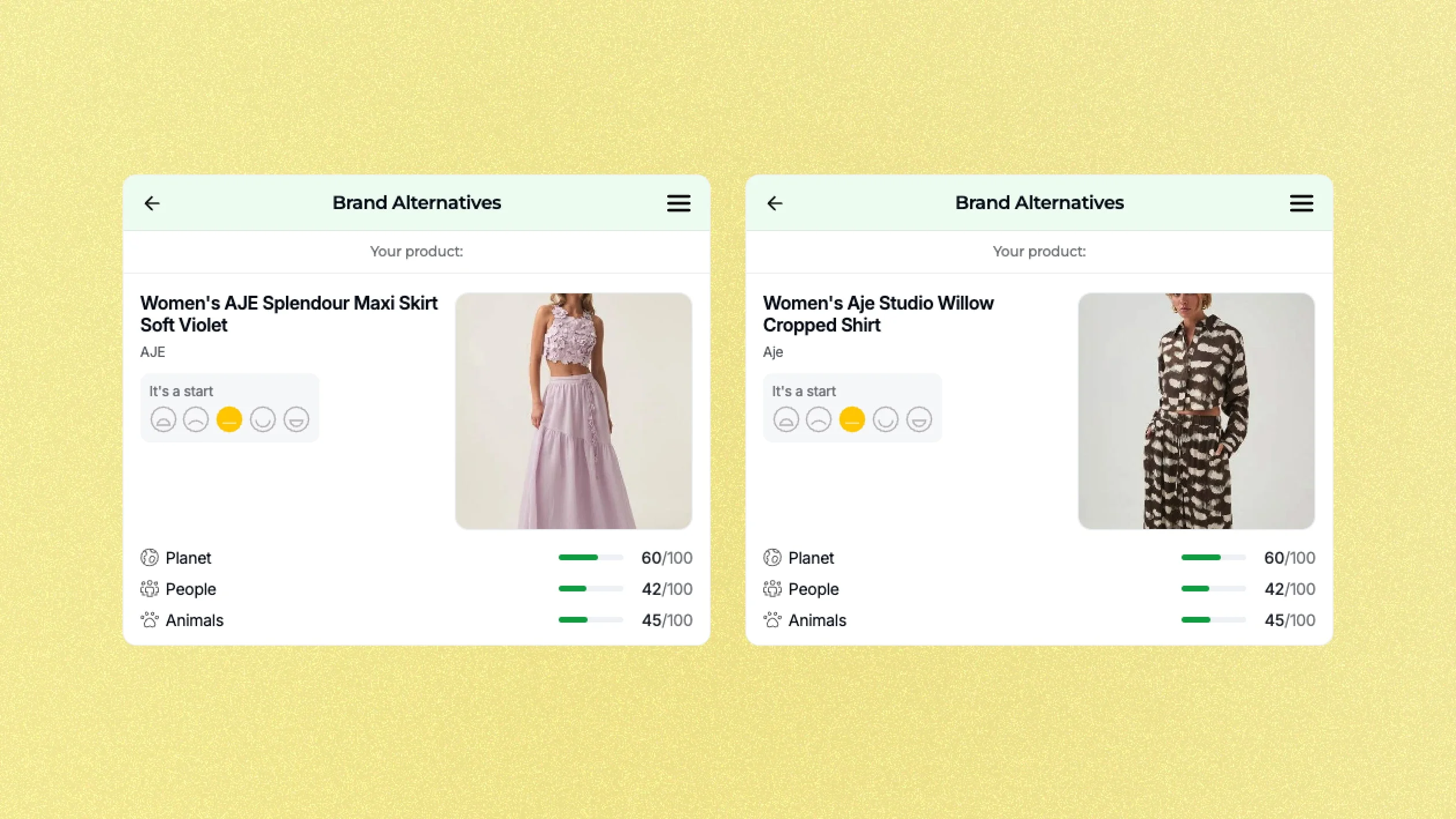Viewport: 1456px width, 819px height.
Task: Select the saddest face rating for the maxi skirt
Action: tap(164, 420)
